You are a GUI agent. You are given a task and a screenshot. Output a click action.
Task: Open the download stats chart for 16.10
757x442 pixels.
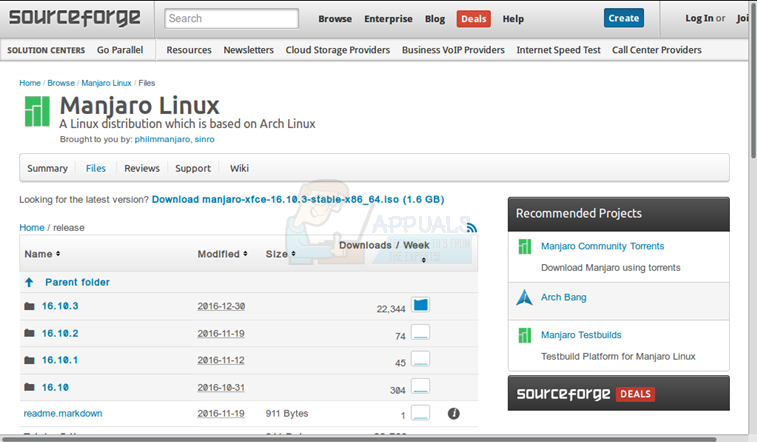coord(421,387)
